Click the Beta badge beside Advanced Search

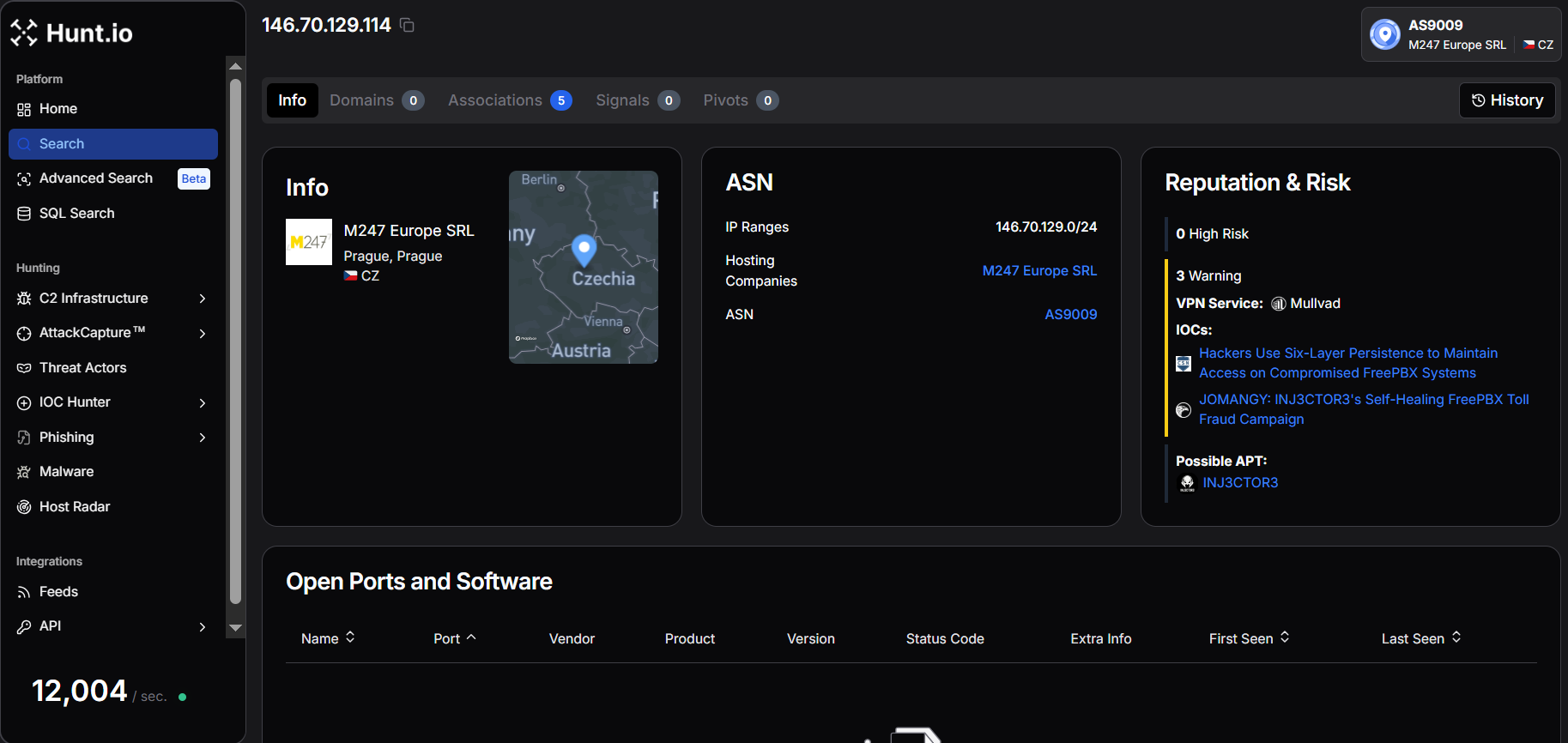194,178
